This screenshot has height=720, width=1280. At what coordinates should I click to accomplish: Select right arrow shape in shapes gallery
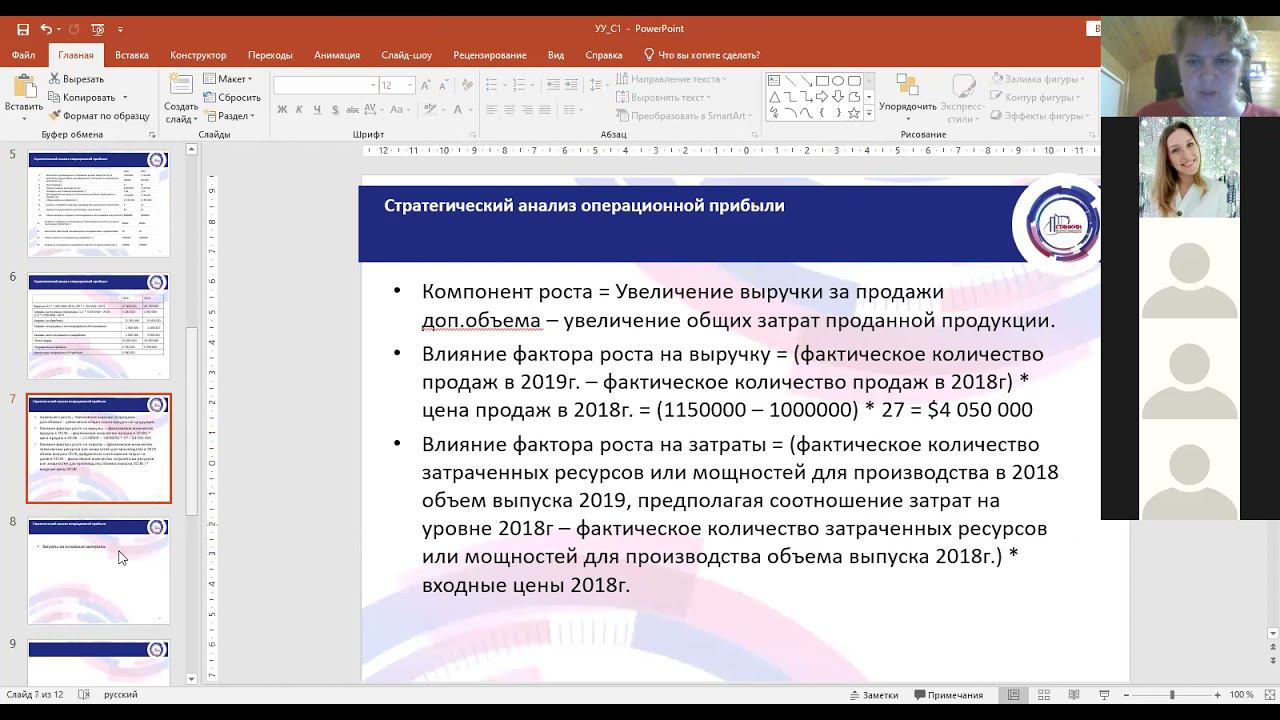(x=822, y=97)
